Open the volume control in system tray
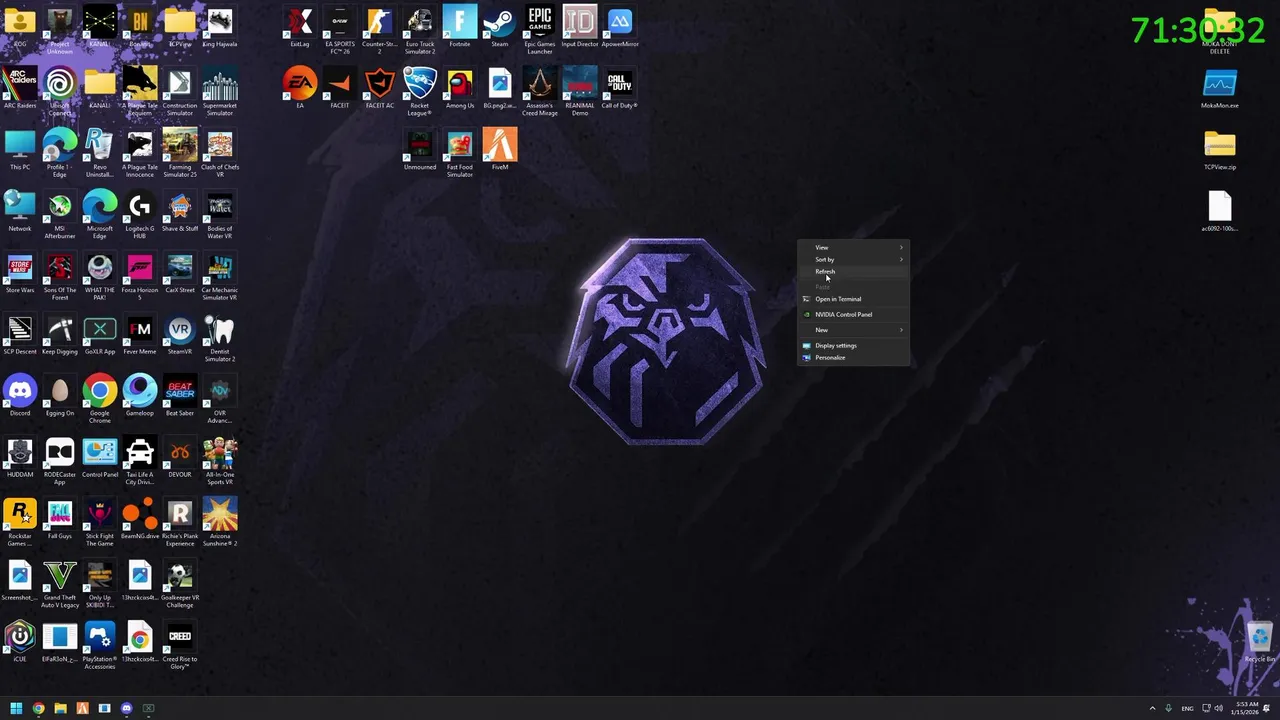1280x720 pixels. pos(1219,708)
